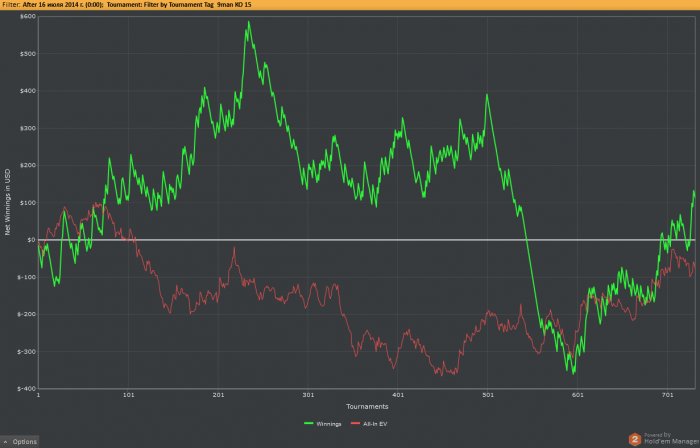The image size is (700, 448).
Task: Click the x-axis tick label 201
Action: coord(218,395)
